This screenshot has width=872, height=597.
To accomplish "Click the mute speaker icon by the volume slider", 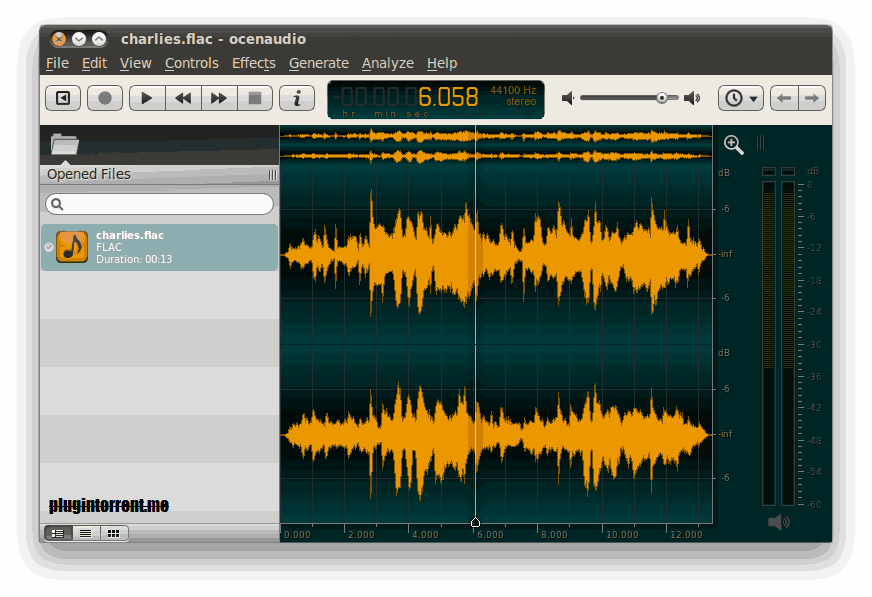I will [x=568, y=98].
